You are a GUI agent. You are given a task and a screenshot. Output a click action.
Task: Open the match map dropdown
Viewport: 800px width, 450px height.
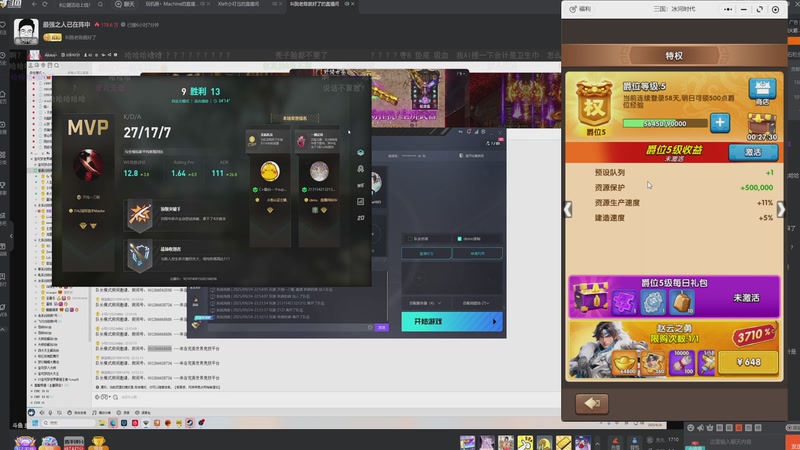click(x=475, y=303)
